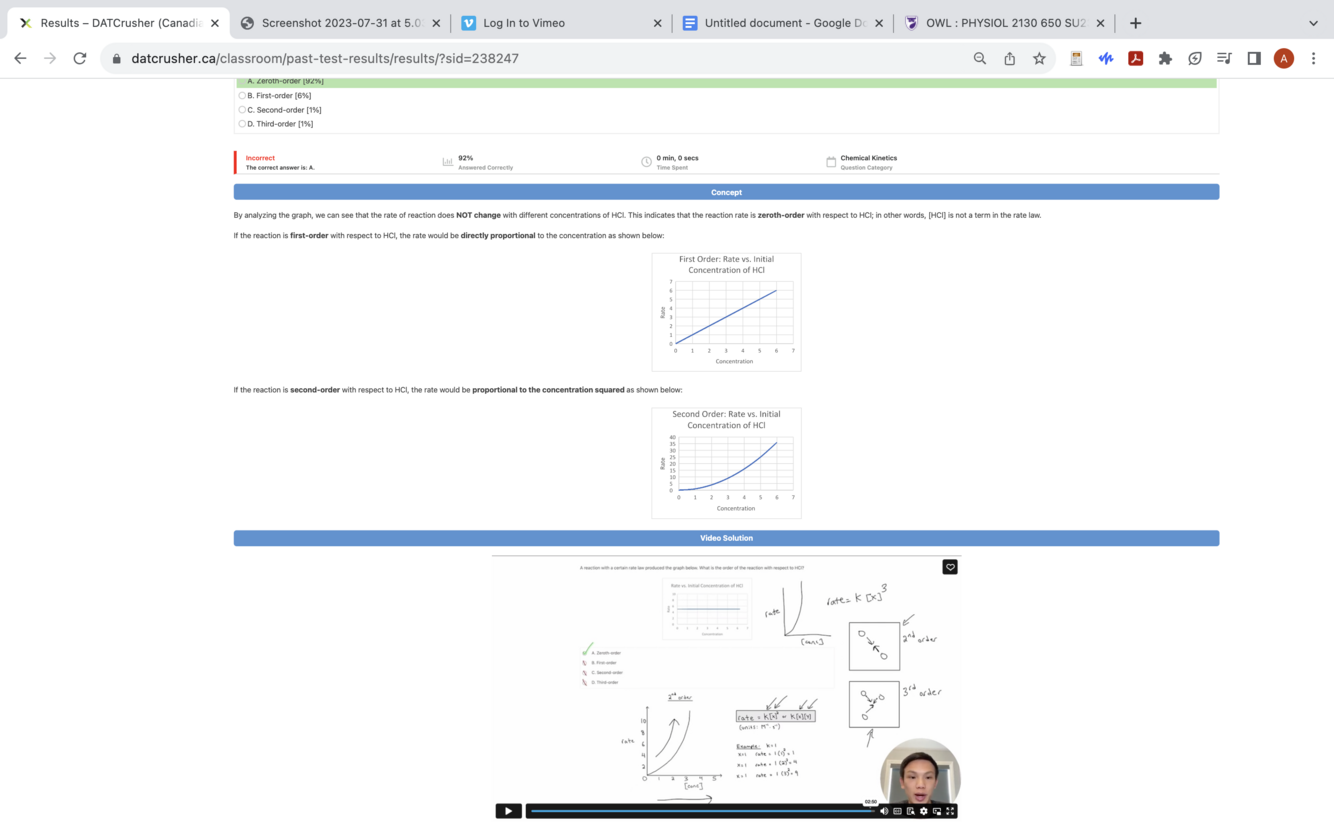
Task: Click the video progress bar
Action: tap(702, 811)
